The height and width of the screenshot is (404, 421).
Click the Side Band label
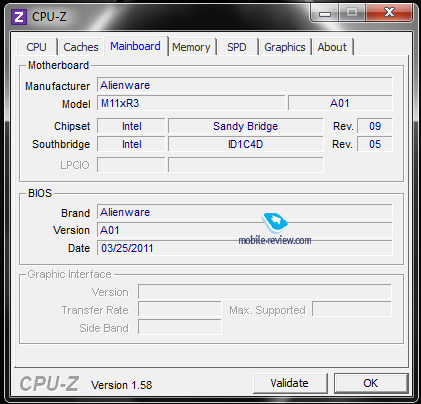point(104,328)
